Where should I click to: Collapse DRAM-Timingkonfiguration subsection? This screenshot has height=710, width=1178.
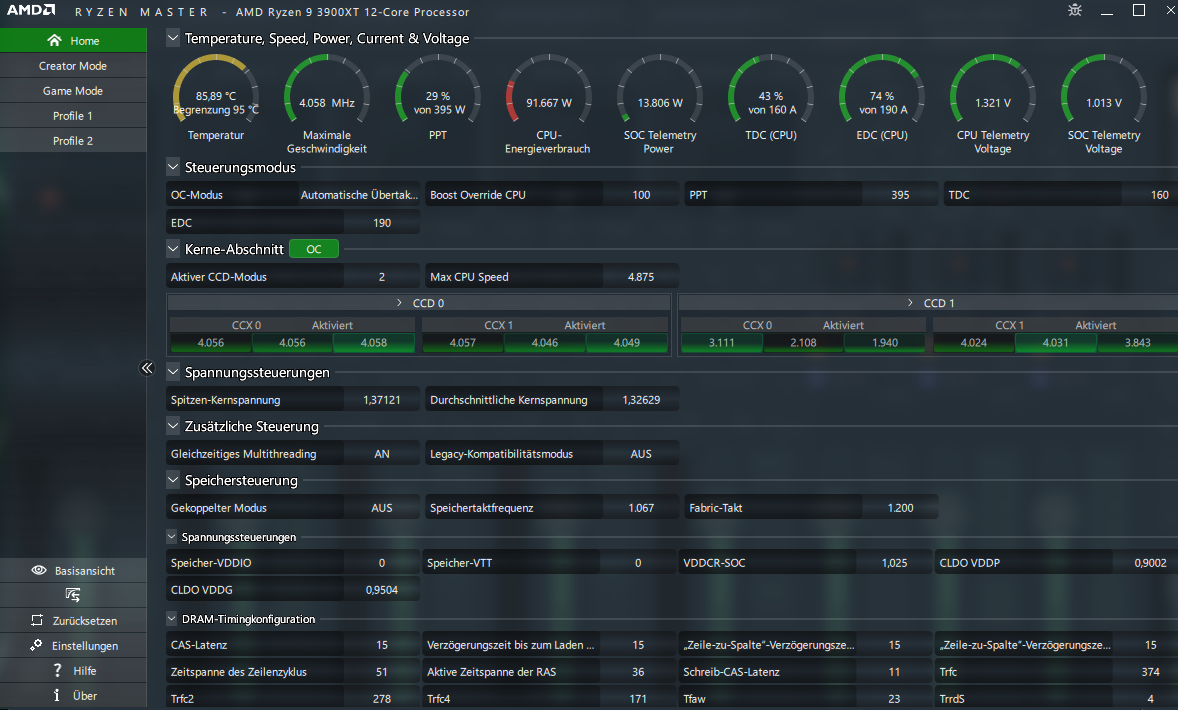click(x=171, y=618)
